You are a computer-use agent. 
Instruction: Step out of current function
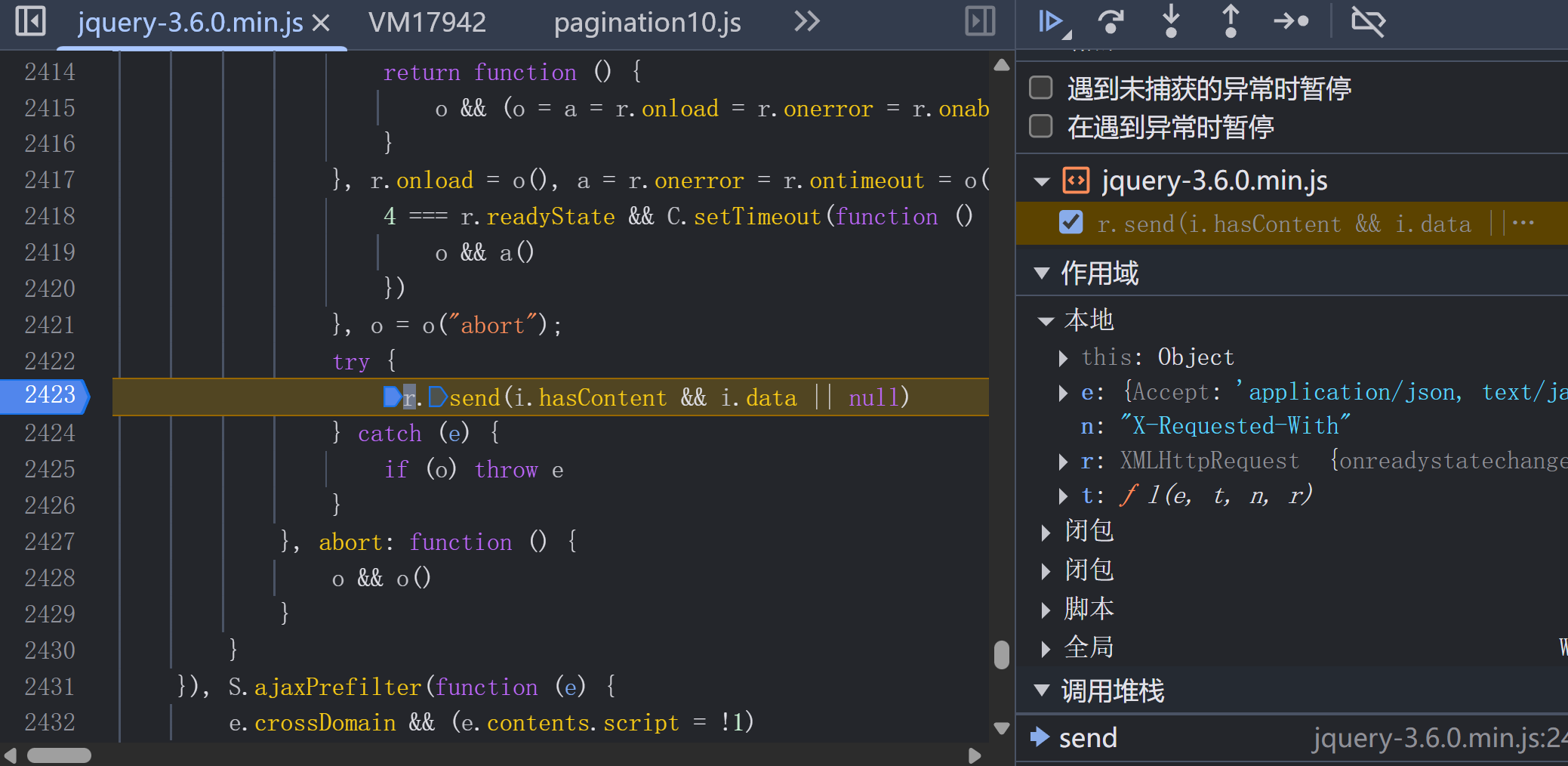click(x=1231, y=21)
